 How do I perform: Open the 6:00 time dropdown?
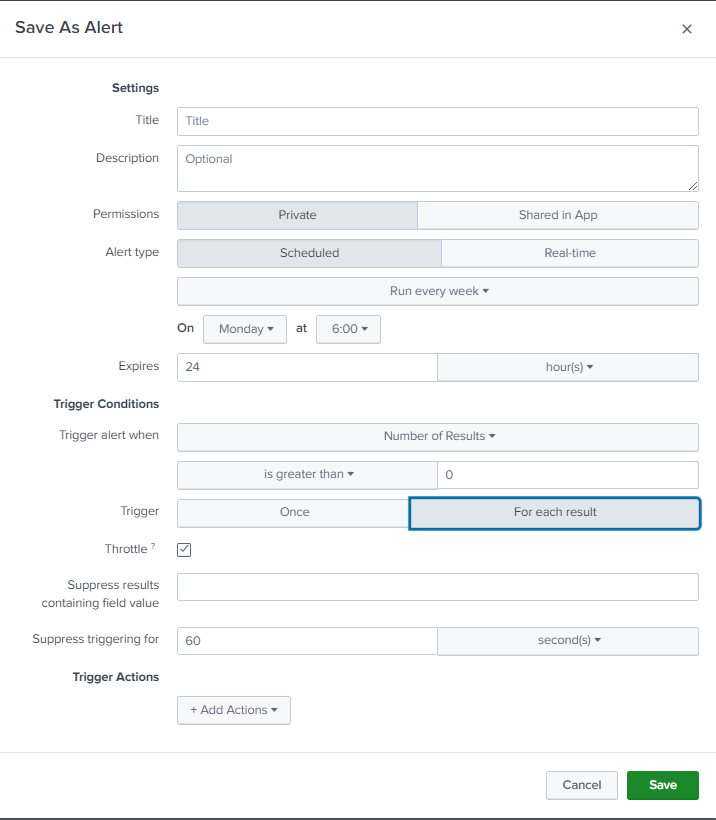[348, 329]
